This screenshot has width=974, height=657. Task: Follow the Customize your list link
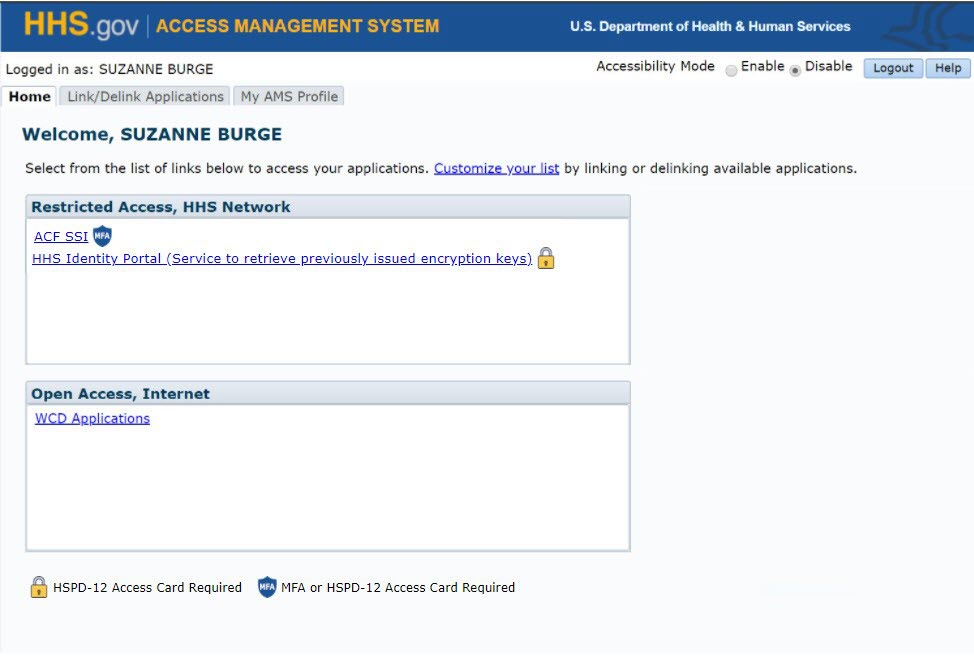click(x=496, y=168)
